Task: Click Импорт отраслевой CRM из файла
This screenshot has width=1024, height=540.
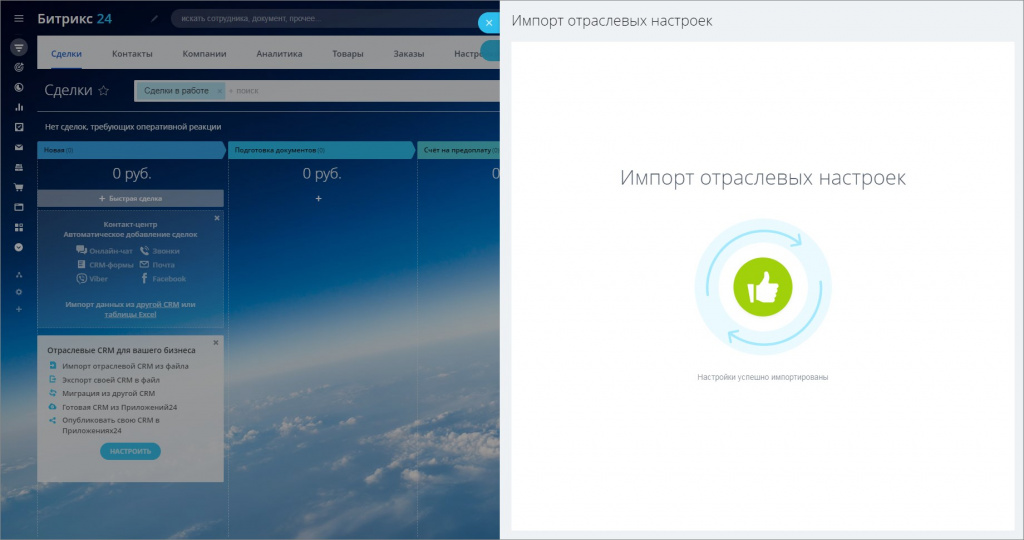Action: pos(125,366)
